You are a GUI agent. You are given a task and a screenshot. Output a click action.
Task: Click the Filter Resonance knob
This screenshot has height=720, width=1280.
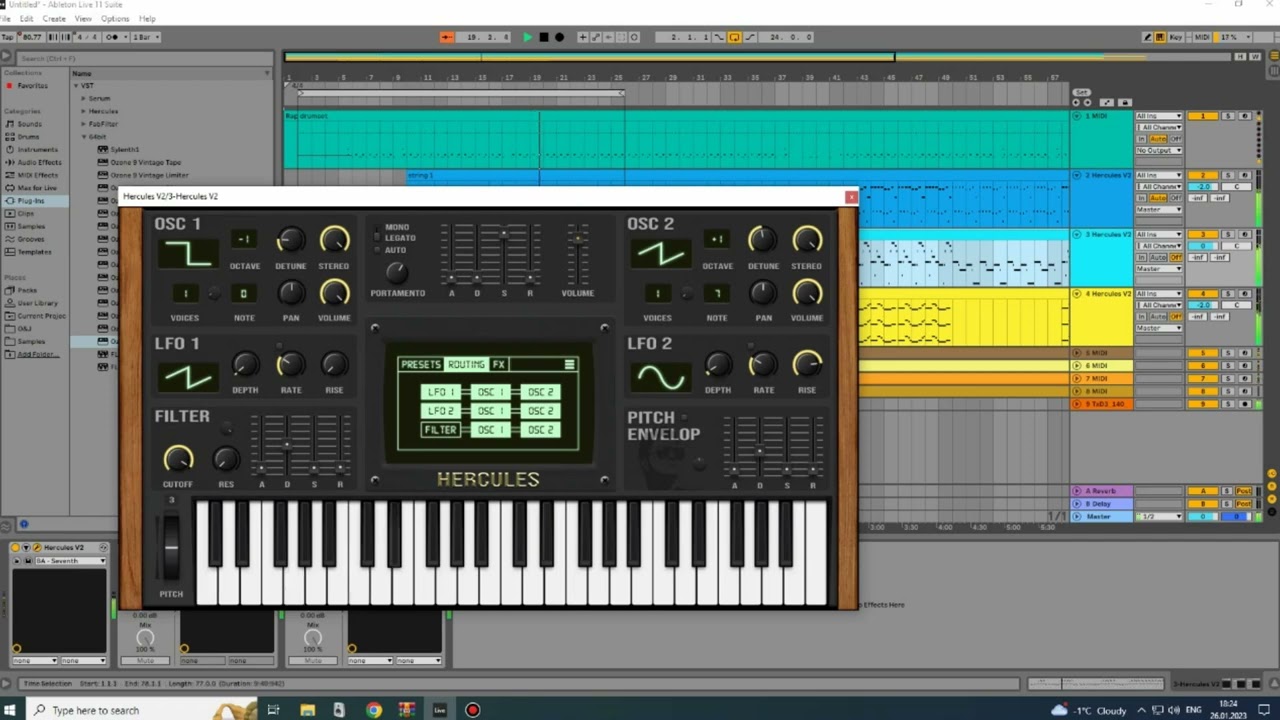pyautogui.click(x=226, y=459)
